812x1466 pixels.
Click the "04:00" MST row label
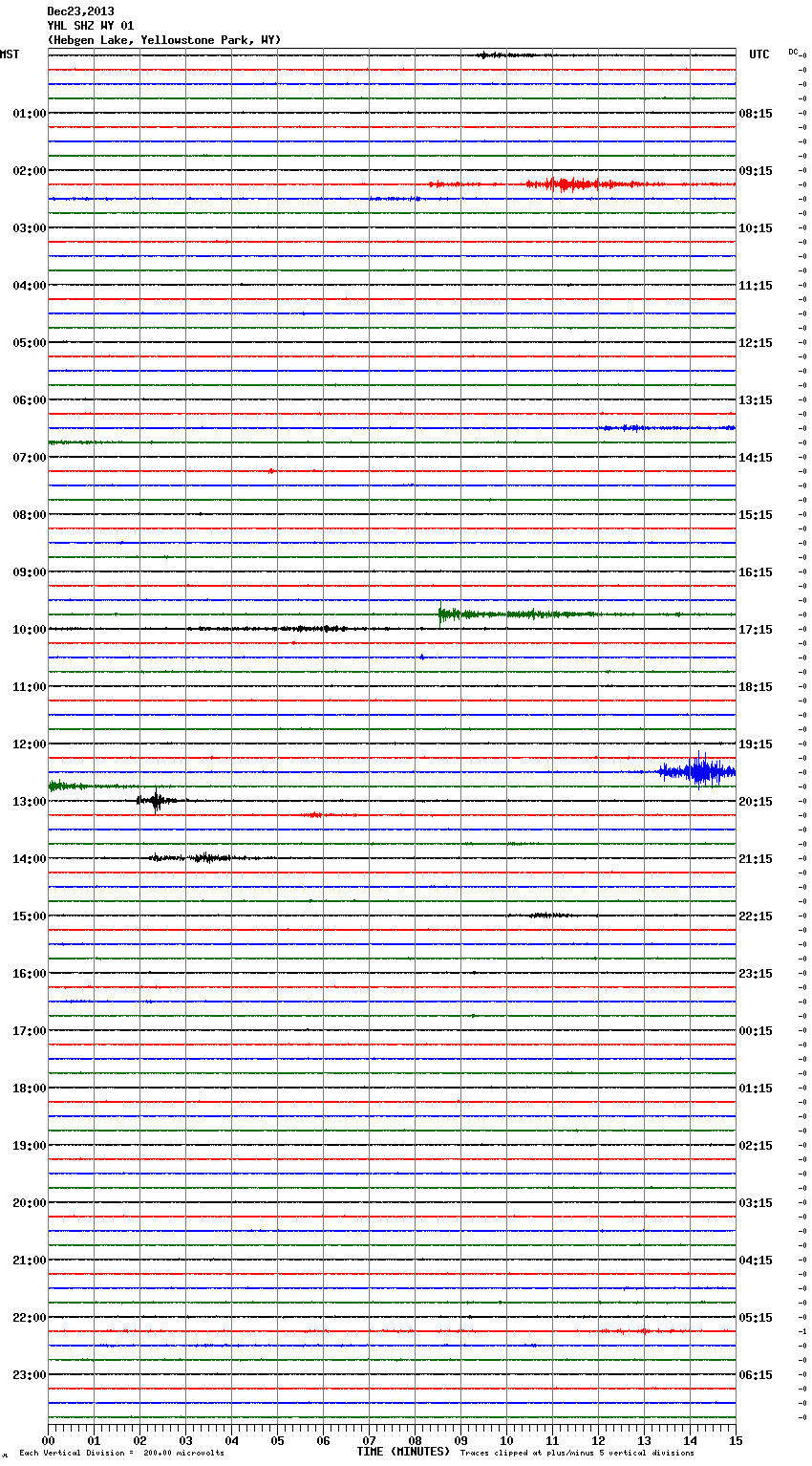tap(30, 286)
